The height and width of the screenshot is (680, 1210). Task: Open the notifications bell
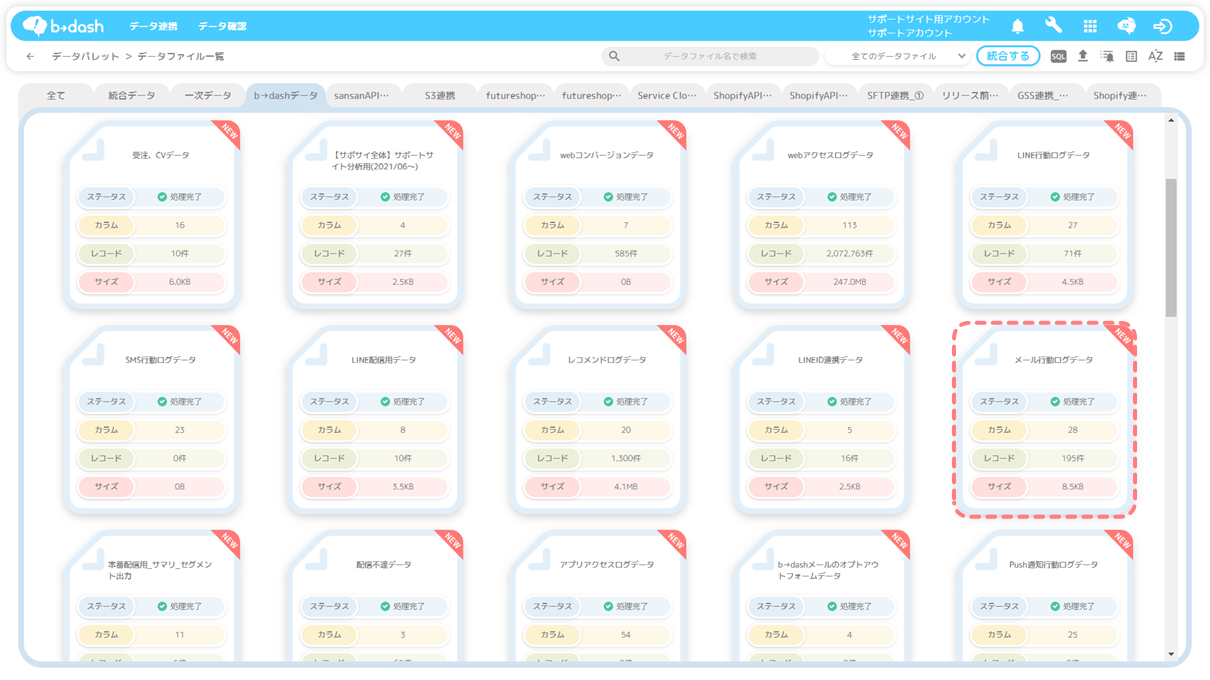click(x=1017, y=26)
